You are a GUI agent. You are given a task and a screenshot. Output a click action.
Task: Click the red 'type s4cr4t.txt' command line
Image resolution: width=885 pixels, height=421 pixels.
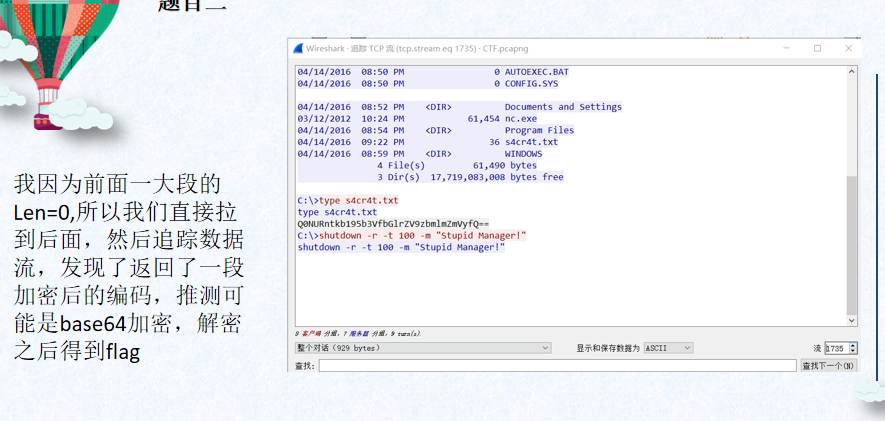359,200
